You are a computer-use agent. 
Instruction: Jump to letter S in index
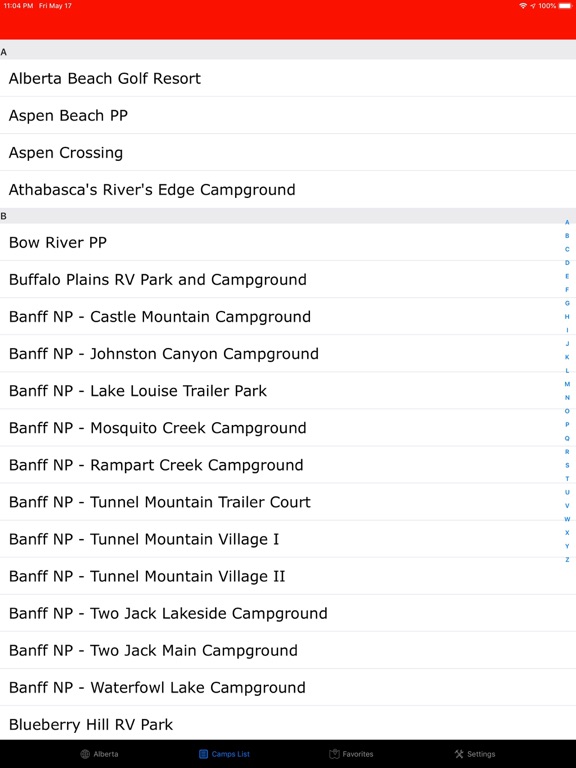[567, 465]
